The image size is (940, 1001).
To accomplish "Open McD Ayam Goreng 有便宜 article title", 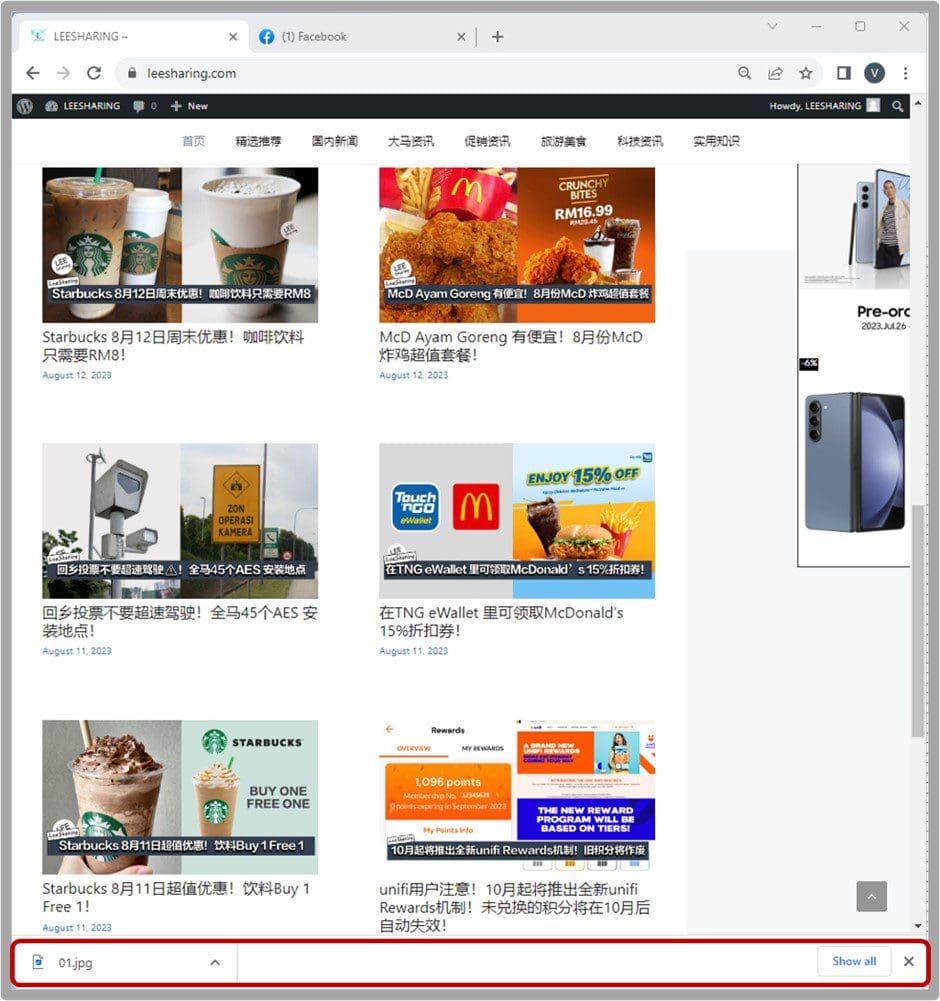I will point(511,345).
